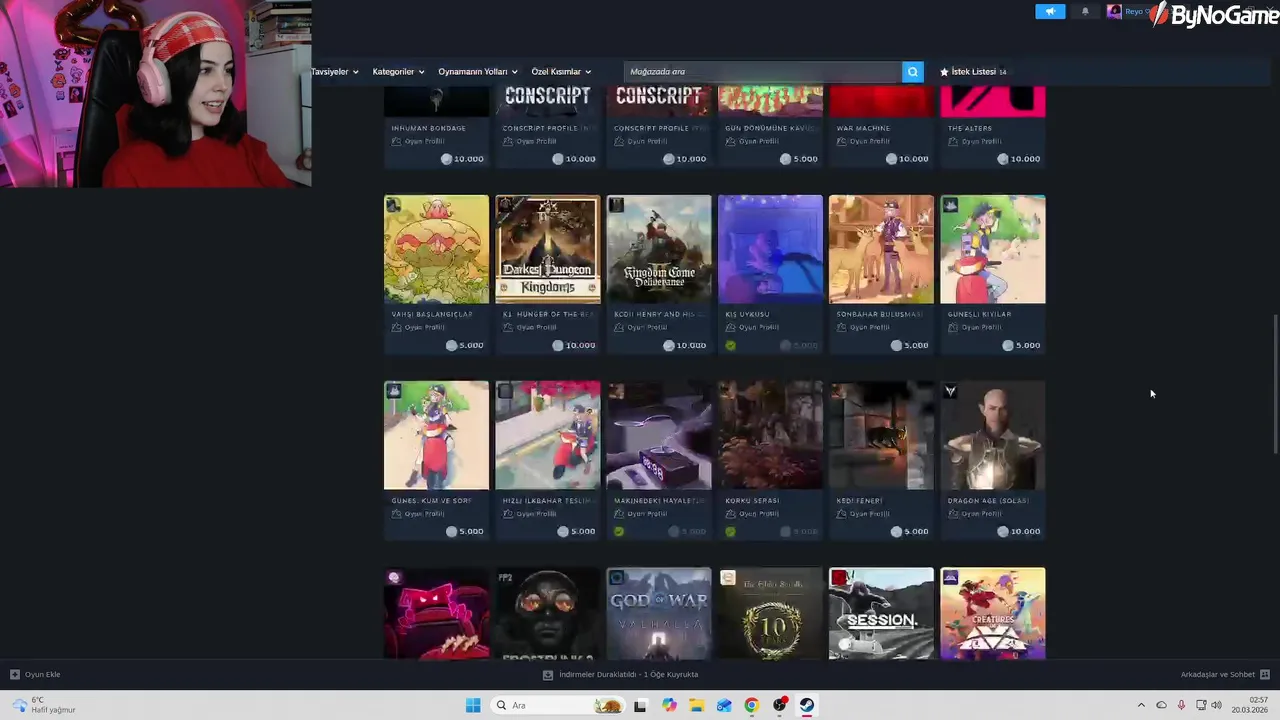
Task: Open the Kedi Feneri cat thumbnail
Action: [881, 435]
